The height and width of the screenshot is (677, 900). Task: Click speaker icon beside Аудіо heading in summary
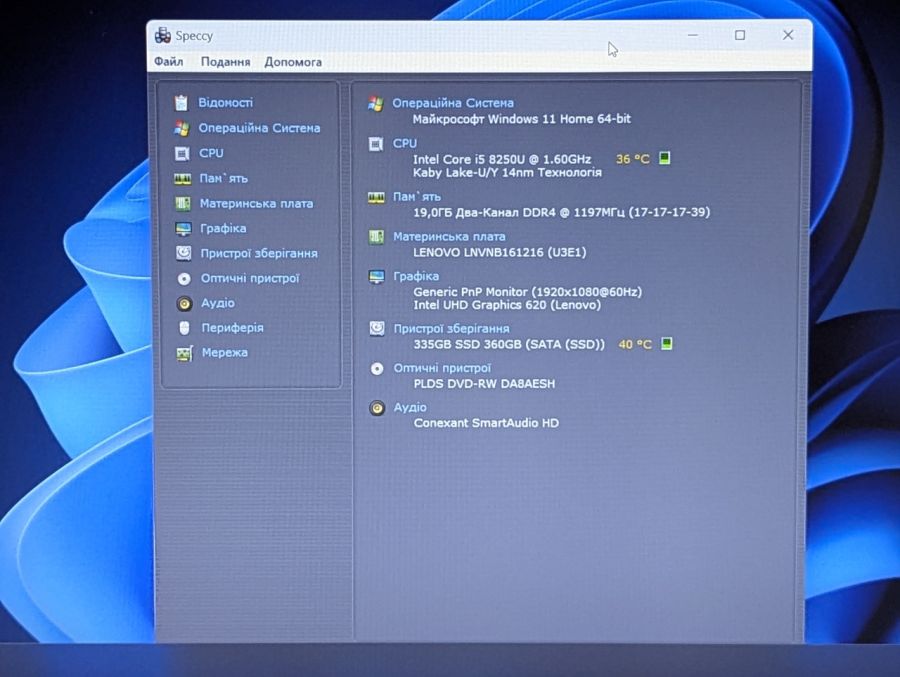pos(377,408)
